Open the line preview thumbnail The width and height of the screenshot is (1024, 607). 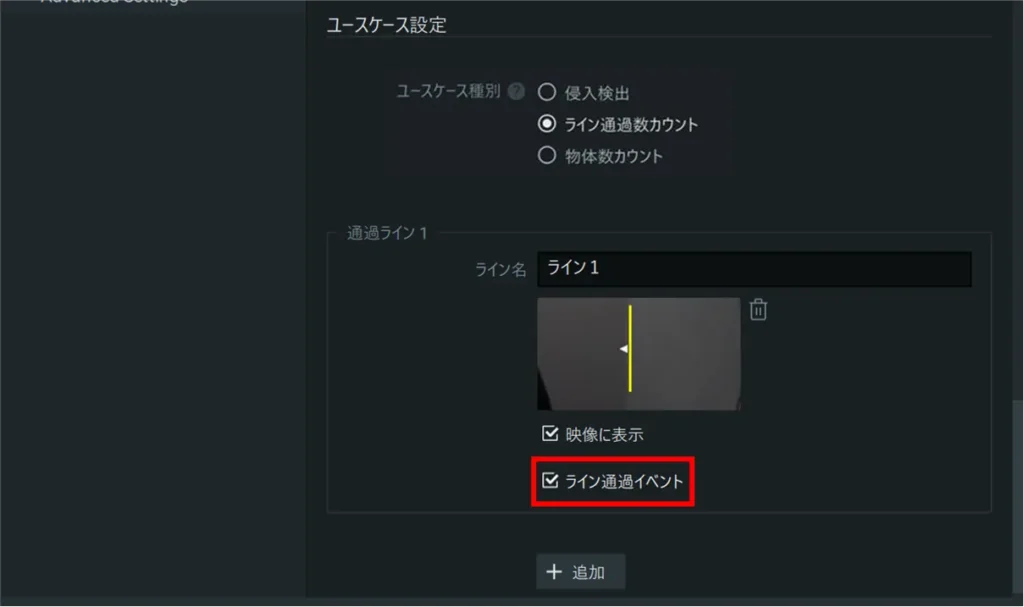639,354
